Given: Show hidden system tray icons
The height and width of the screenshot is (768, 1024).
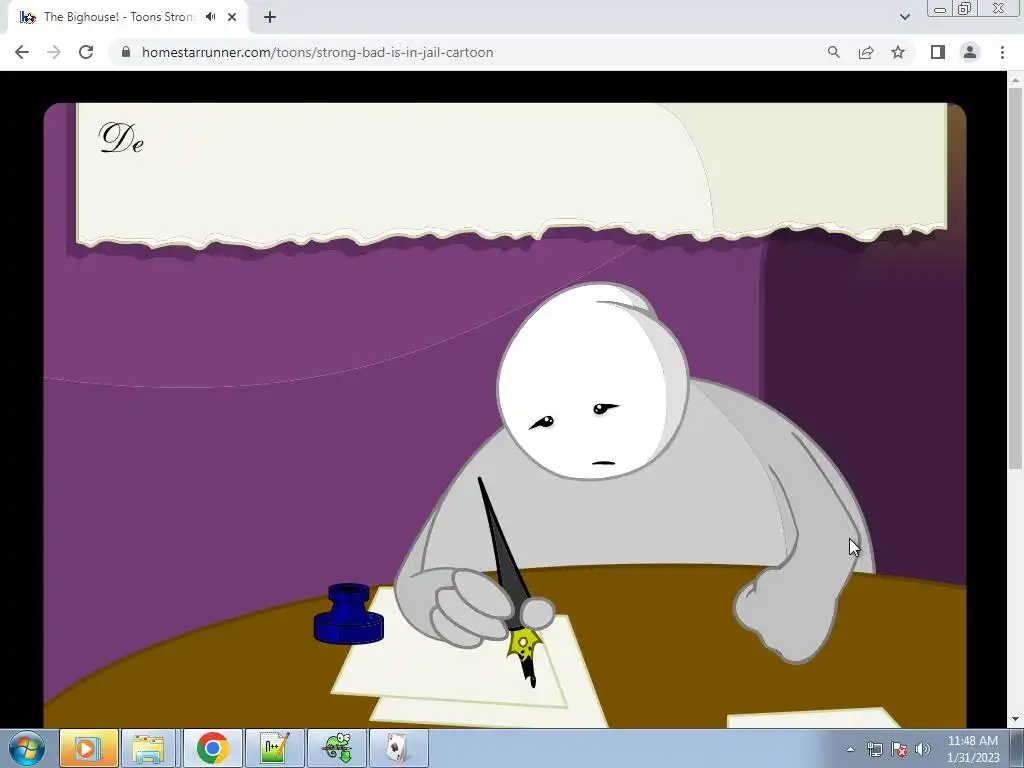Looking at the screenshot, I should [850, 749].
